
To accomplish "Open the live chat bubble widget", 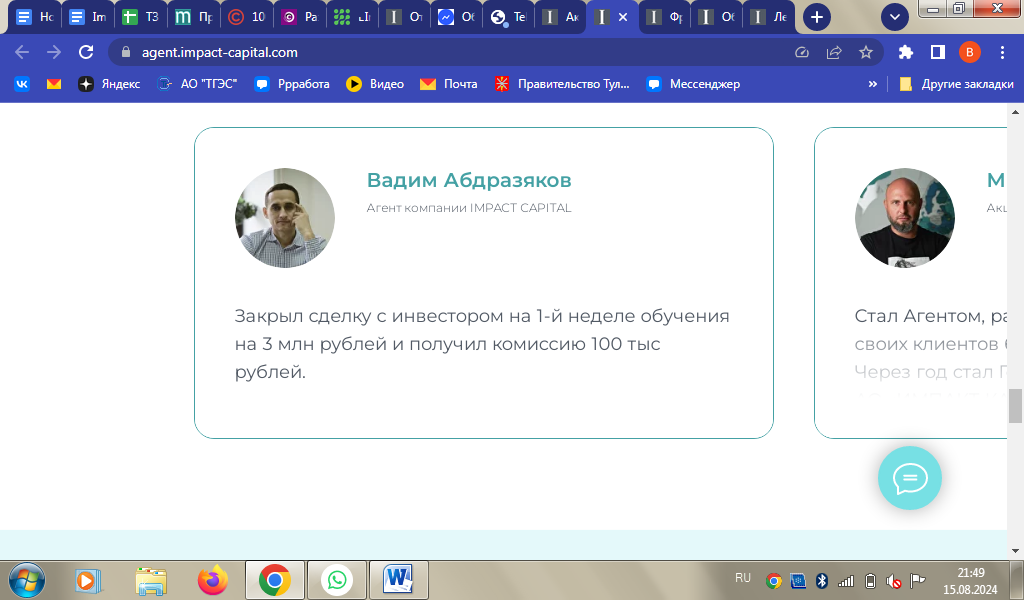I will point(910,478).
